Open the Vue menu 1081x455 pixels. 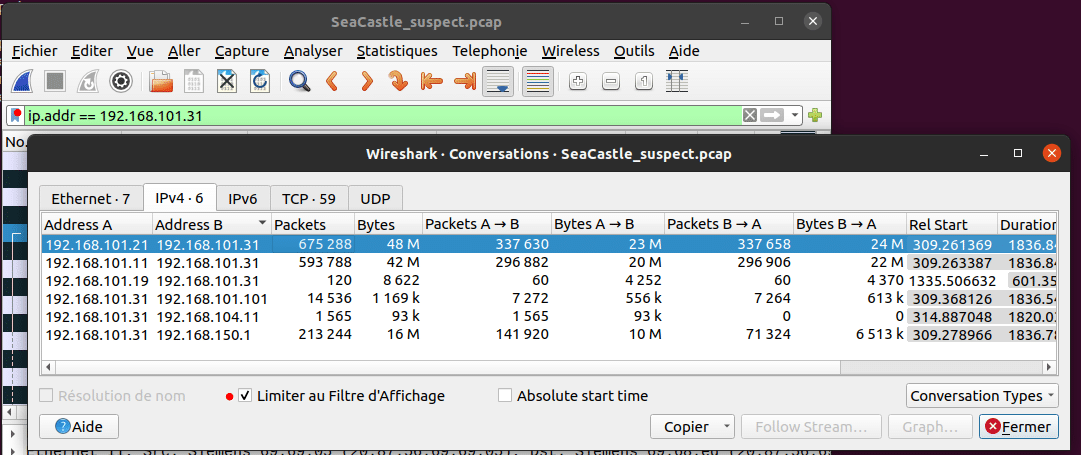coord(140,51)
